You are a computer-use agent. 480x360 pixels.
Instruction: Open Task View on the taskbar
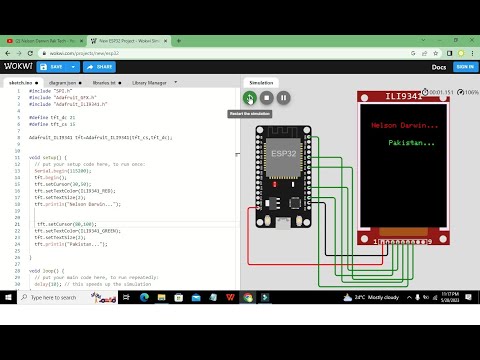(126, 297)
